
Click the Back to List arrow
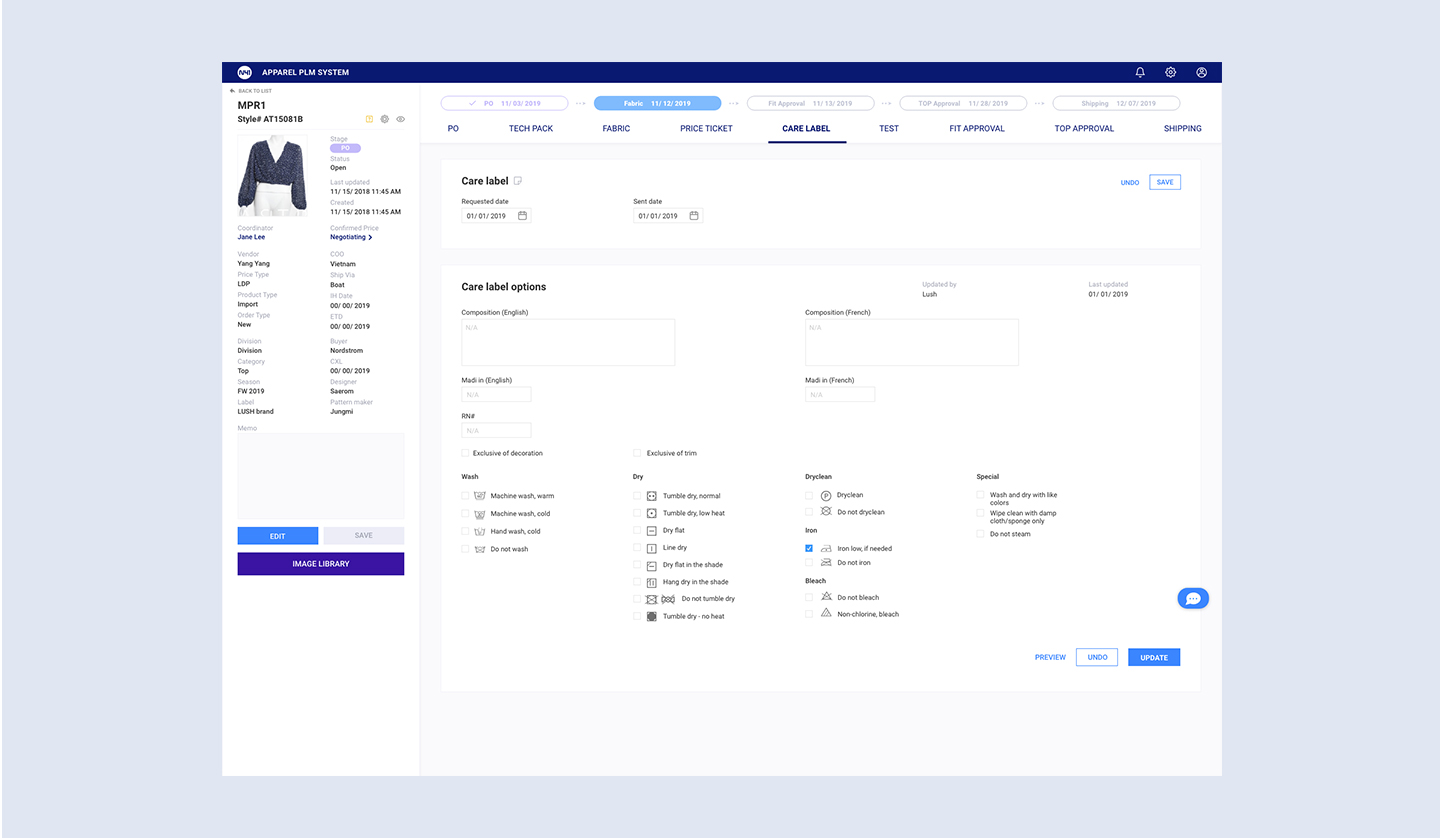point(233,91)
